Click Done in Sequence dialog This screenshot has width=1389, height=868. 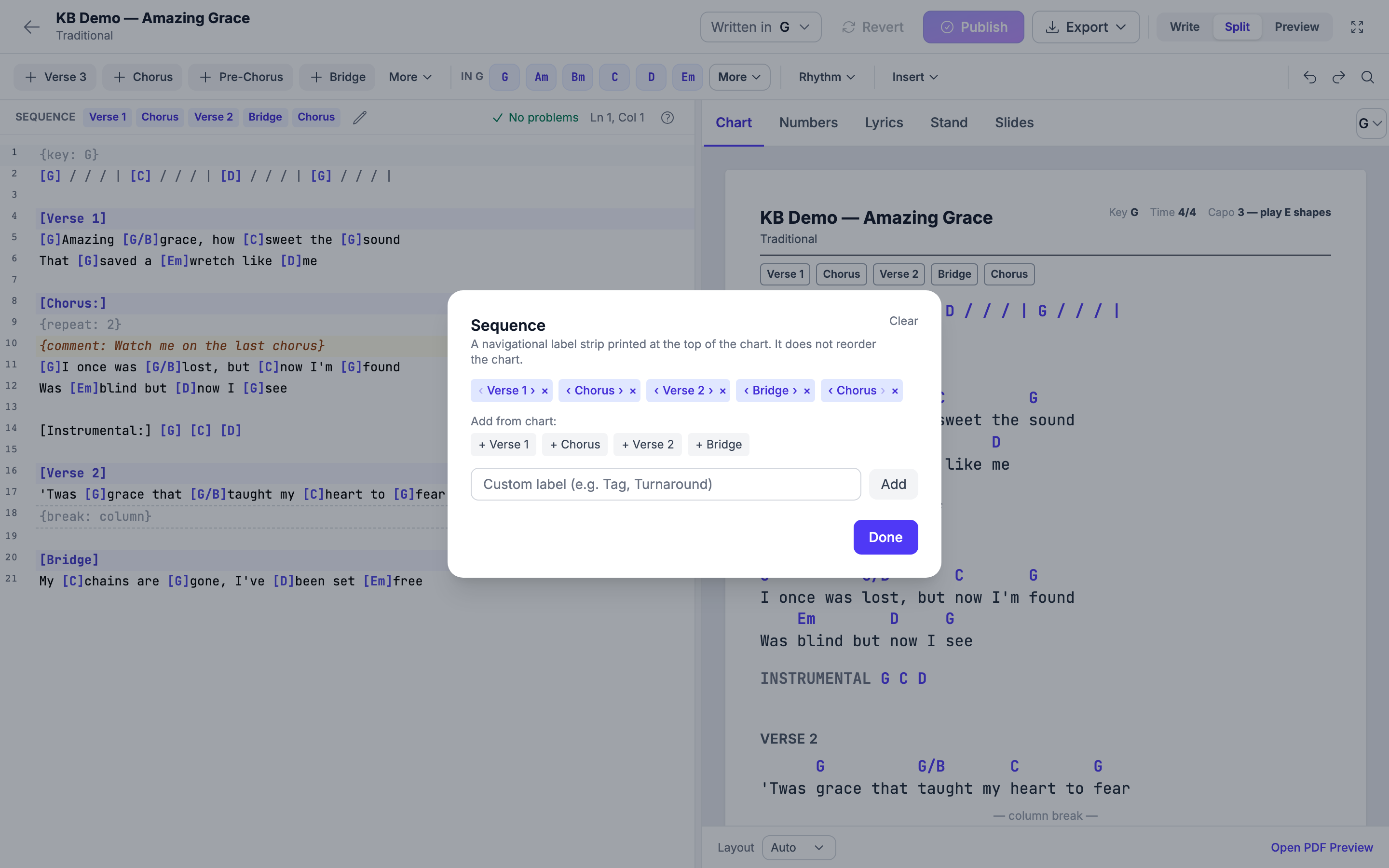click(885, 537)
